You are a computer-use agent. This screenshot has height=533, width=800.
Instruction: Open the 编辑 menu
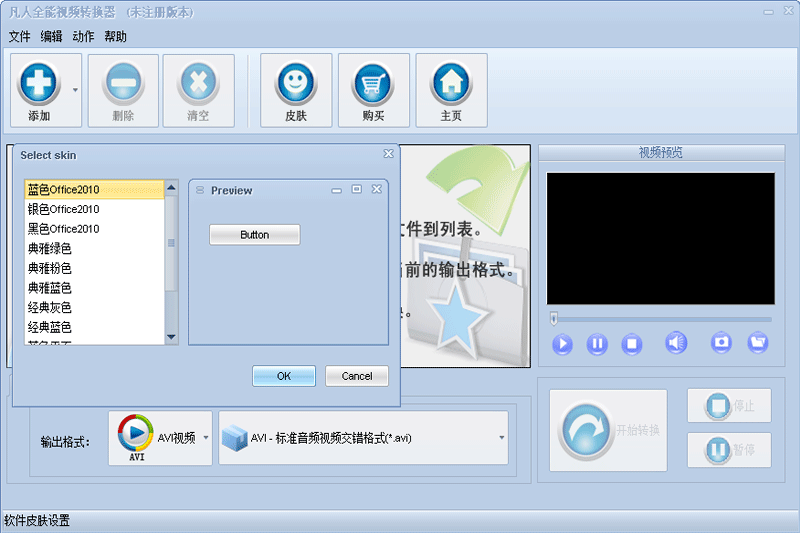tap(51, 37)
